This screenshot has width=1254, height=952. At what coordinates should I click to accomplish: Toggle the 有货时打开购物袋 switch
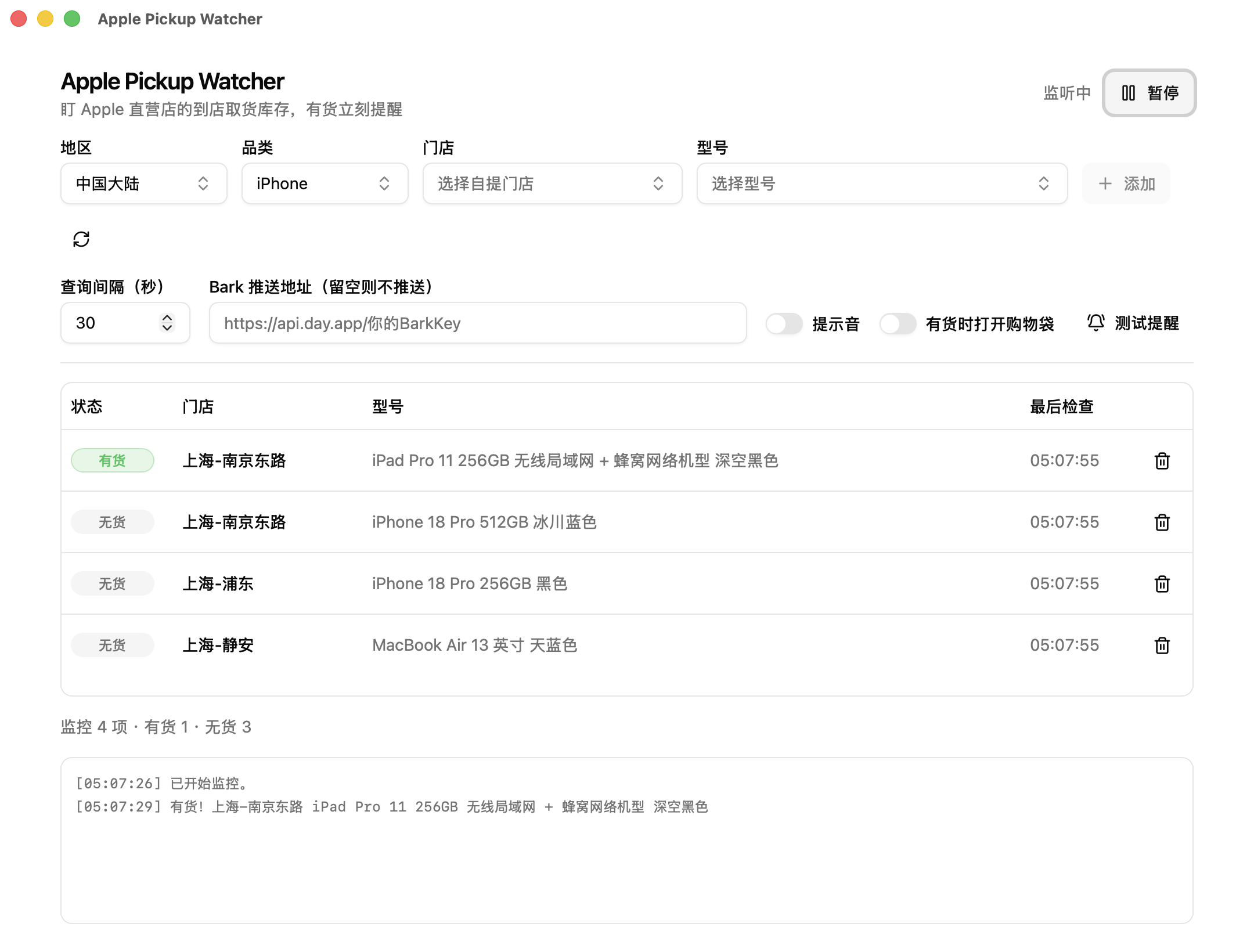(x=898, y=323)
